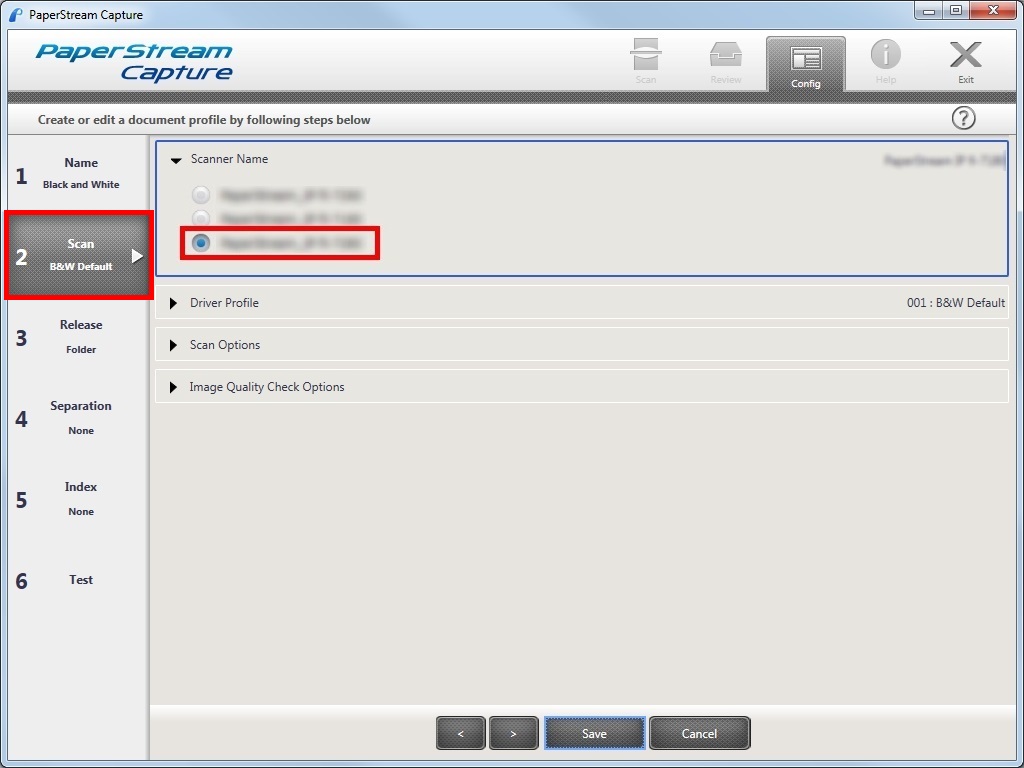Click the Exit X icon
Image resolution: width=1024 pixels, height=768 pixels.
(965, 62)
